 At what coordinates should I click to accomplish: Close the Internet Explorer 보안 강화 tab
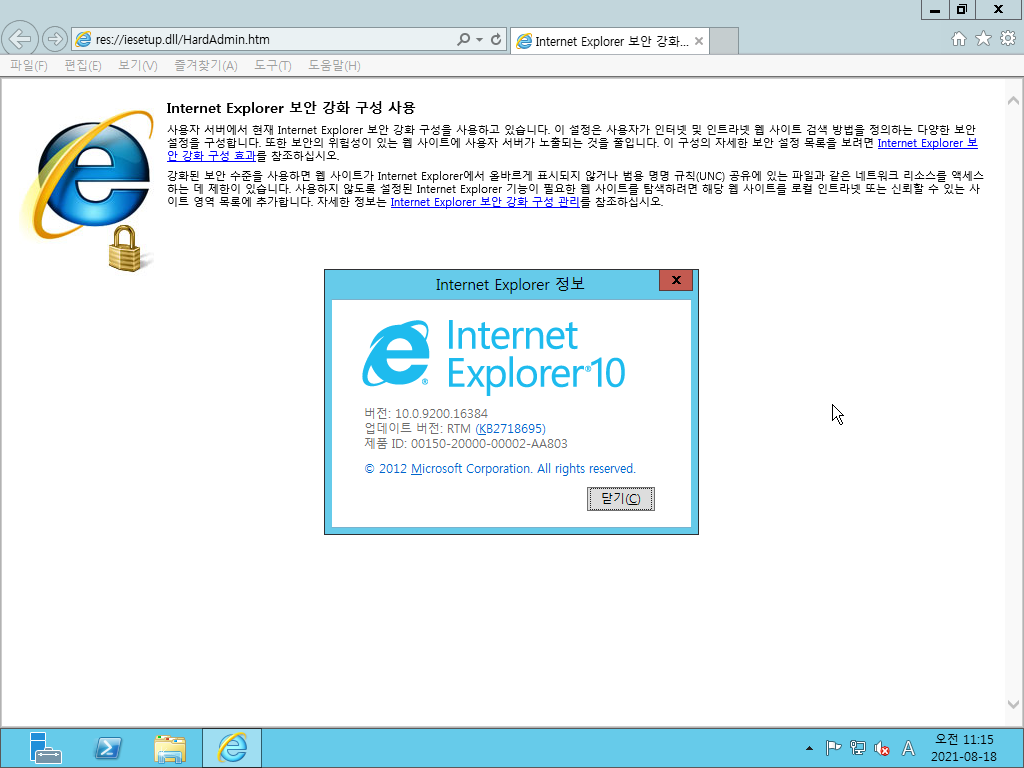pos(699,41)
